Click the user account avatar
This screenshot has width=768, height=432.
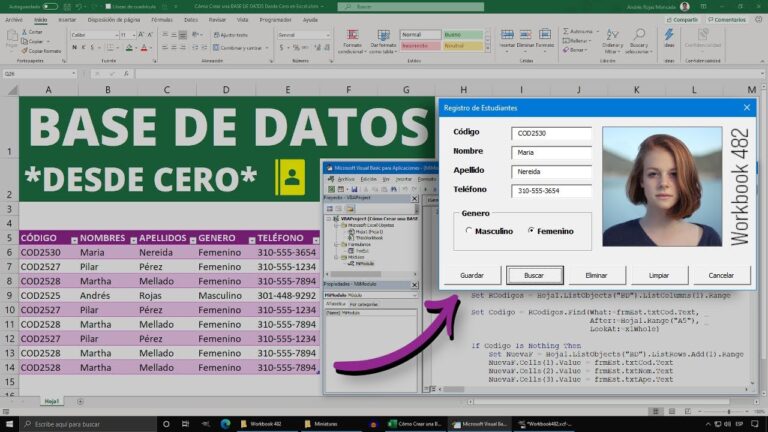685,6
